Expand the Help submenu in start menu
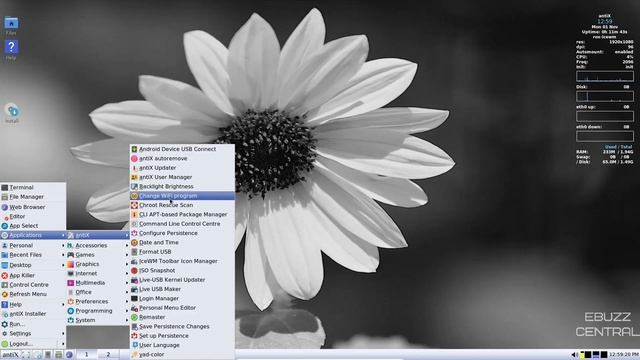 [x=33, y=304]
